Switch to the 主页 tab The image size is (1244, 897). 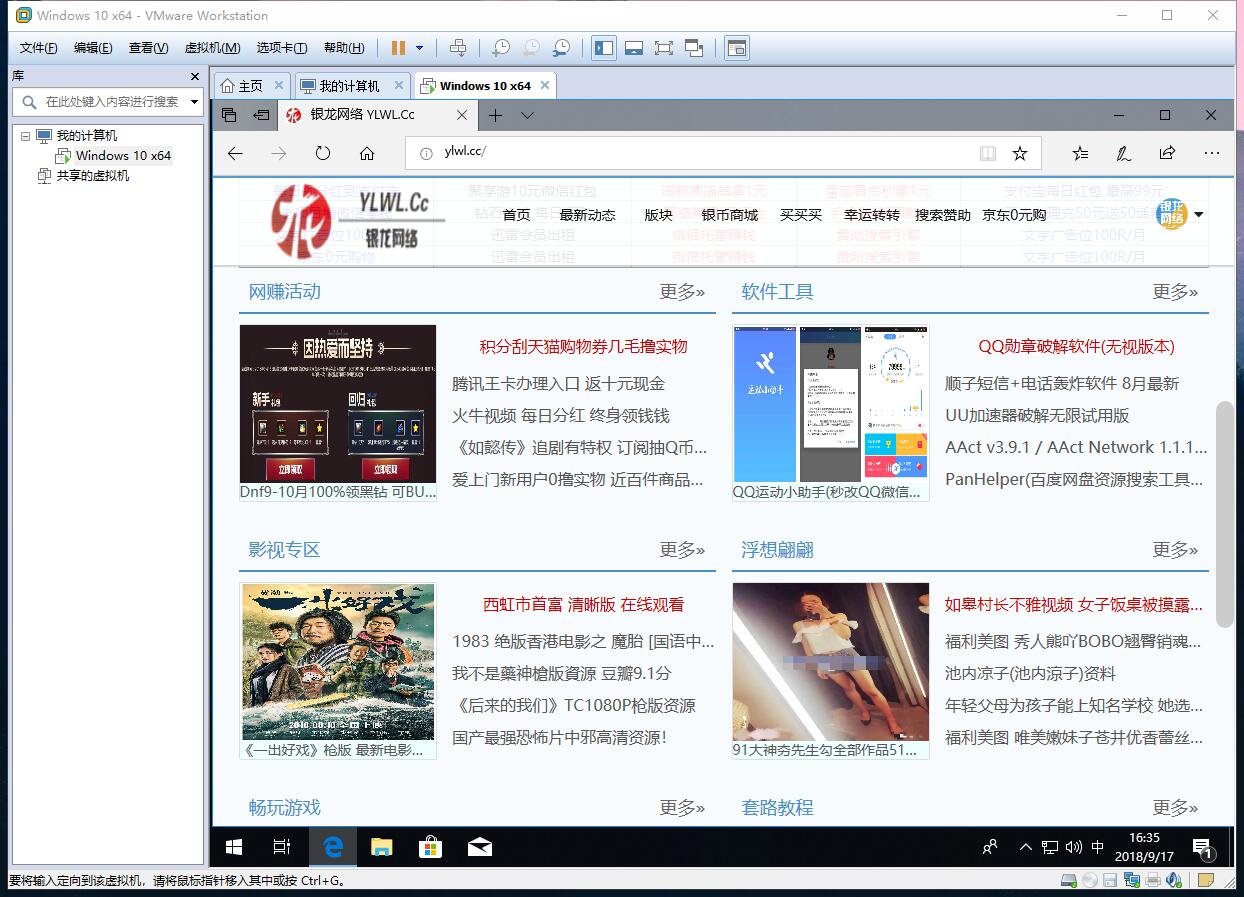click(x=250, y=86)
